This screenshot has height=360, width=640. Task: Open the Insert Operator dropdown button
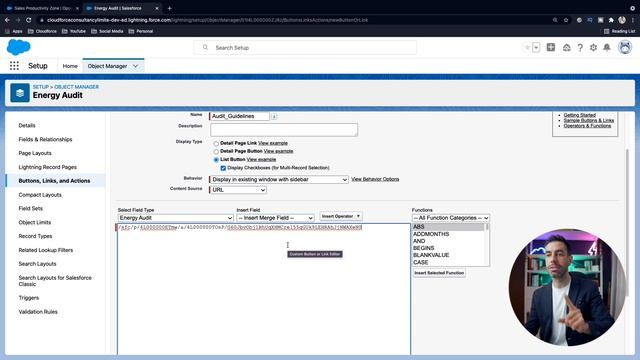[x=341, y=216]
